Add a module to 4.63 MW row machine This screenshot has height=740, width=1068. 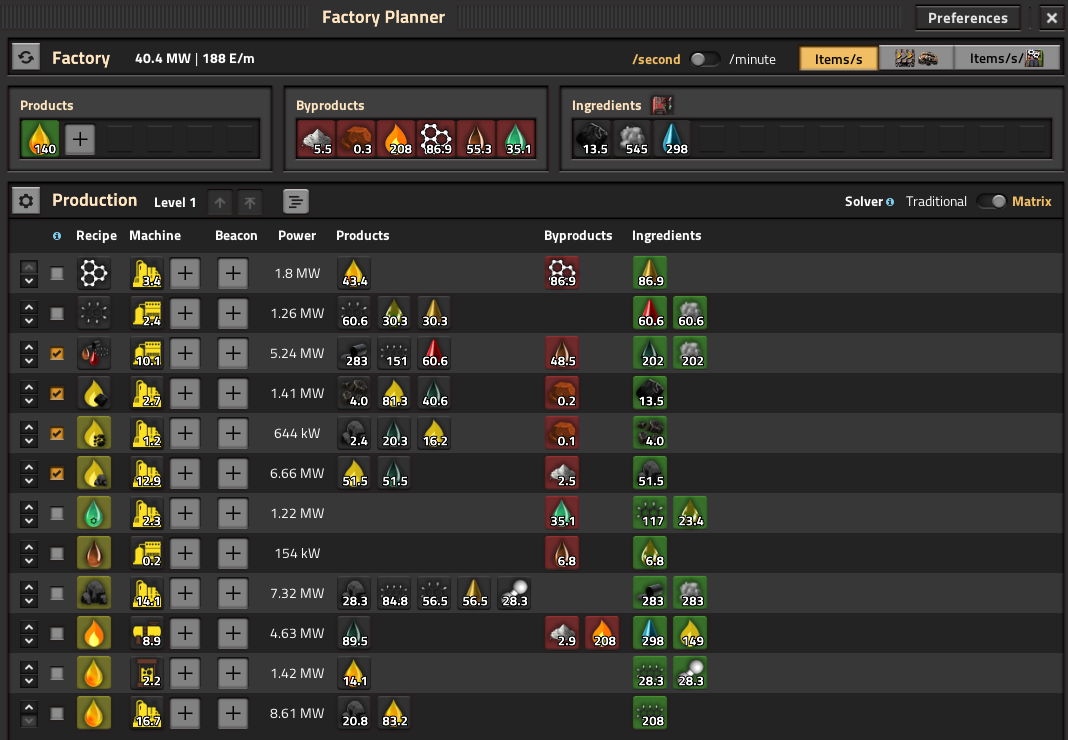185,634
